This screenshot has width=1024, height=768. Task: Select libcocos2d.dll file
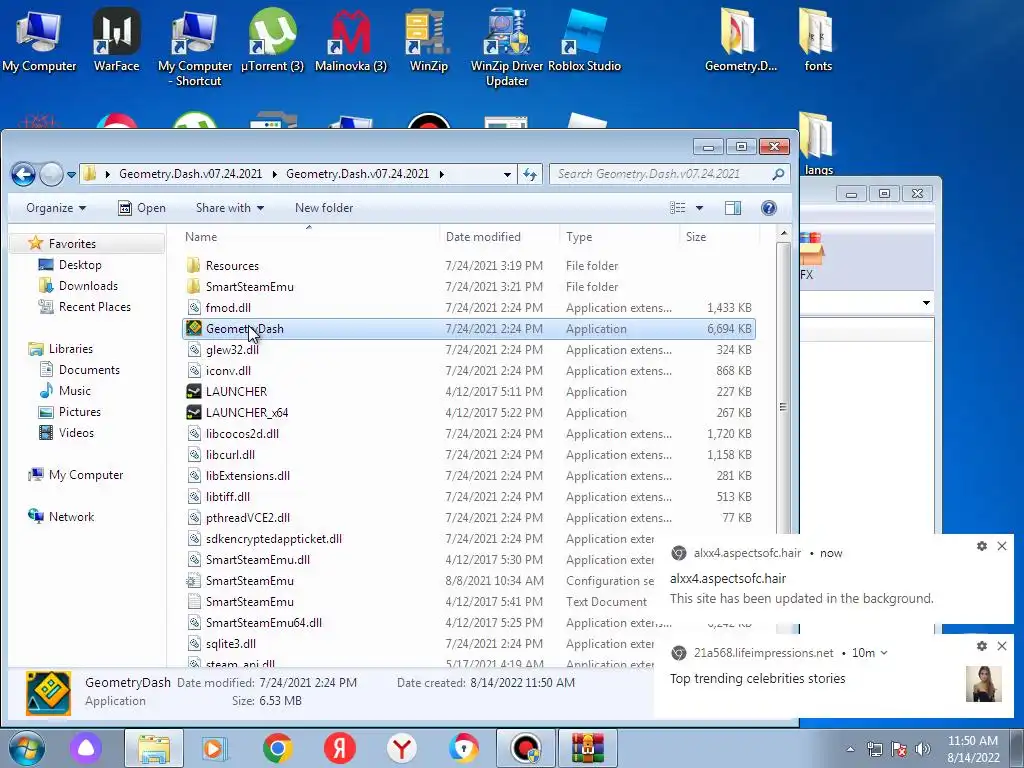tap(468, 434)
